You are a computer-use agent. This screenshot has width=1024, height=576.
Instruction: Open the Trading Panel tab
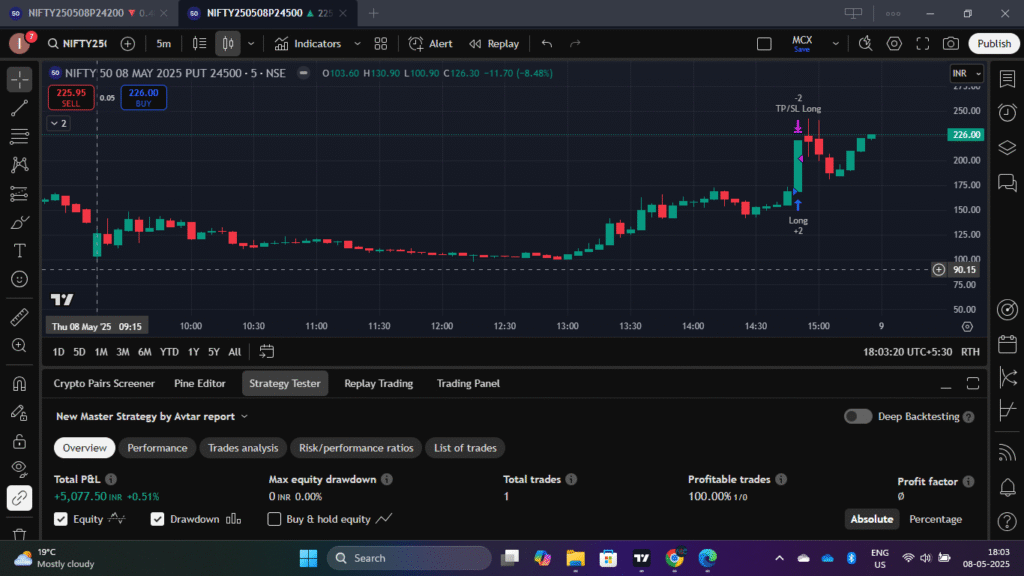pos(468,383)
